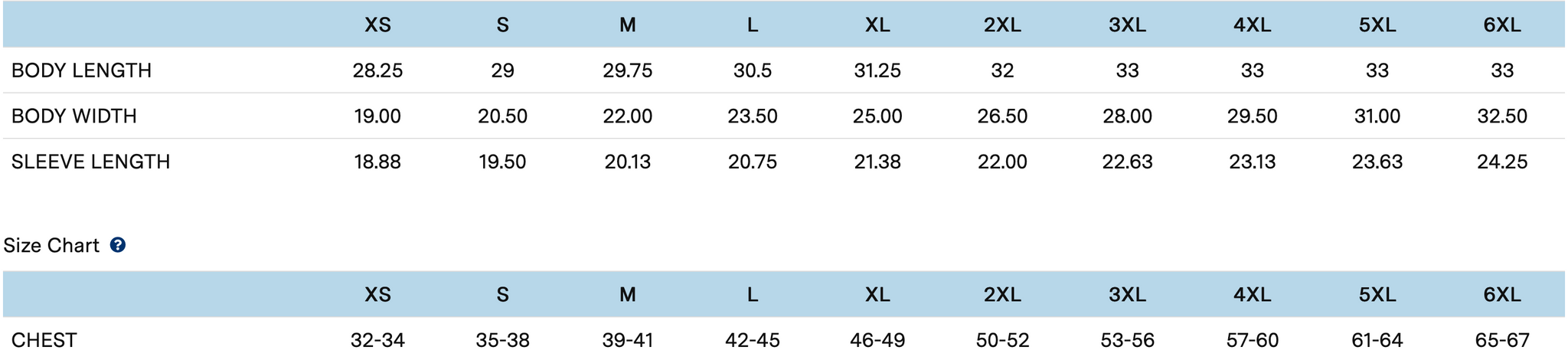This screenshot has height=360, width=1568.
Task: Select the 4XL column header in top table
Action: coord(1253,25)
